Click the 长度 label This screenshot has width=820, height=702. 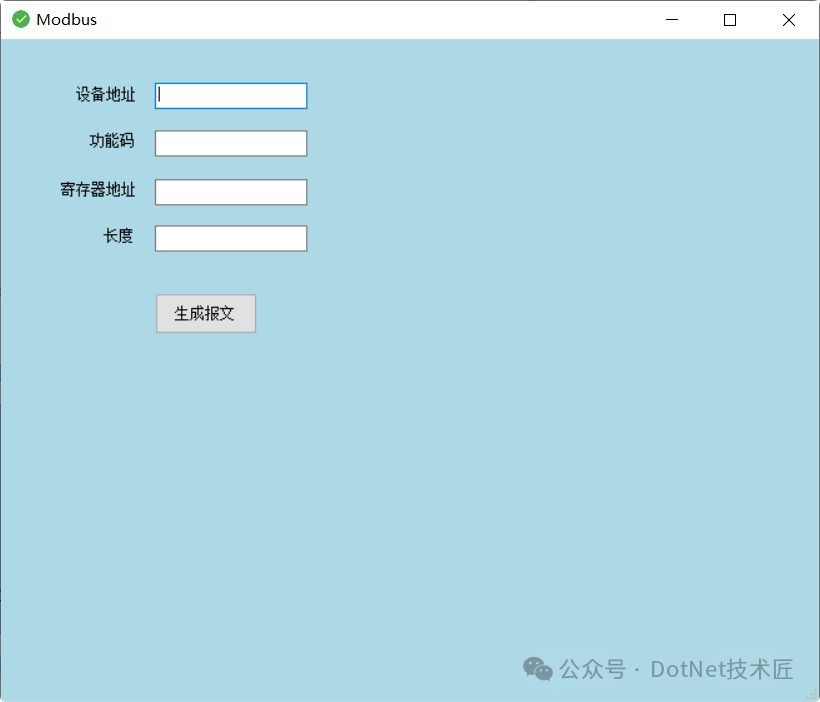[118, 236]
